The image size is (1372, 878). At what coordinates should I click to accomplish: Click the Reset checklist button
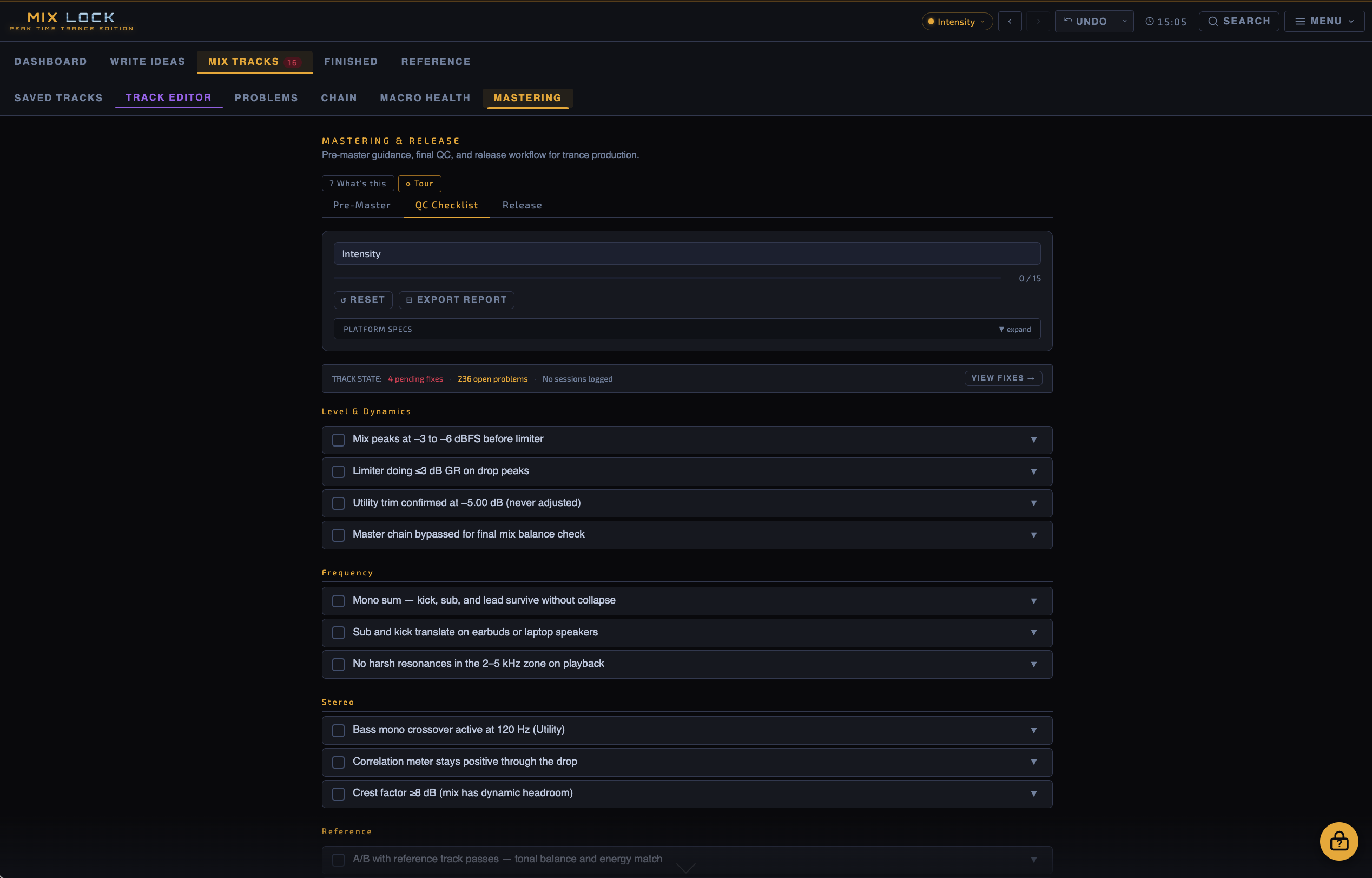[x=363, y=300]
